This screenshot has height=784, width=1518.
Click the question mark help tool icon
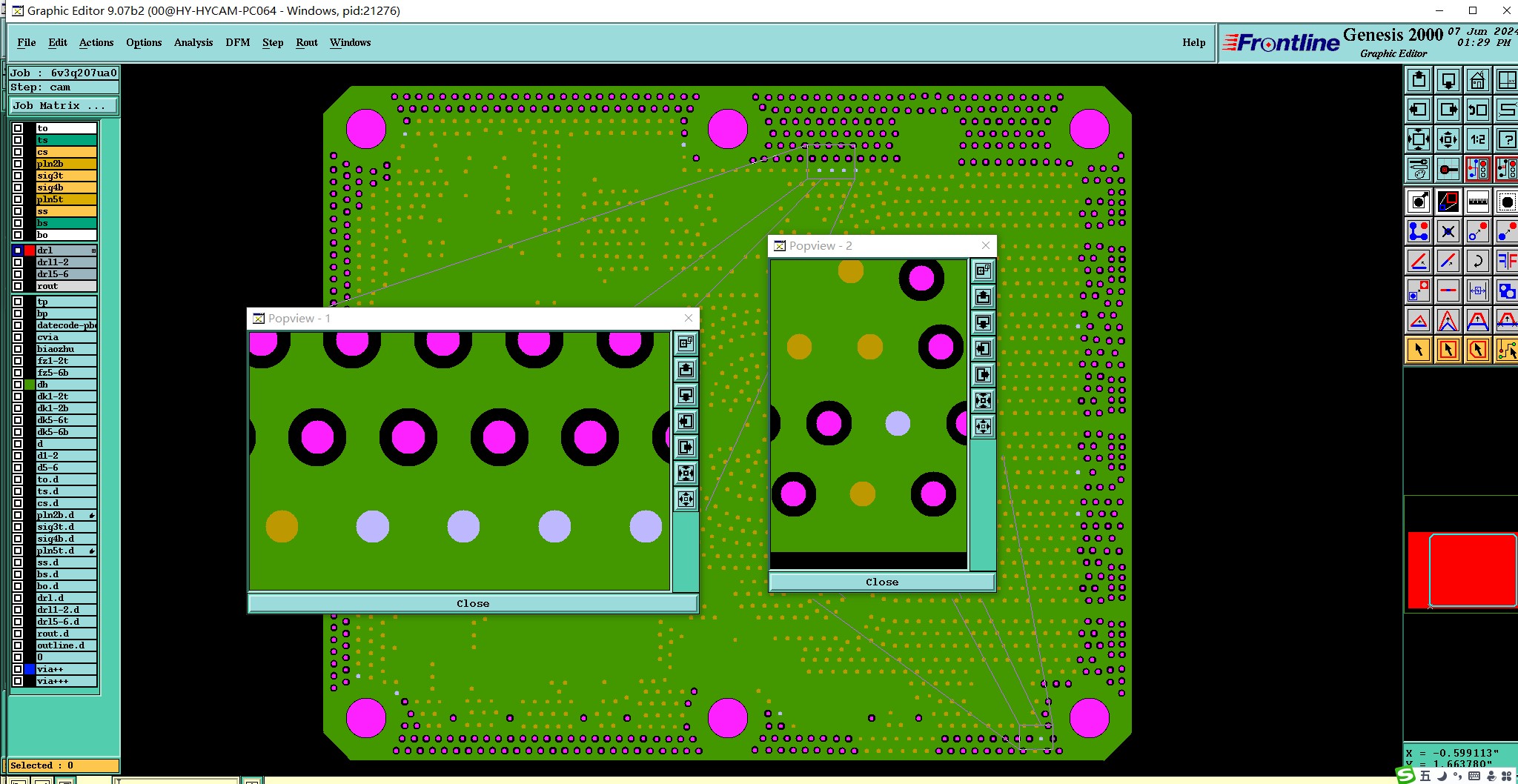(1506, 139)
